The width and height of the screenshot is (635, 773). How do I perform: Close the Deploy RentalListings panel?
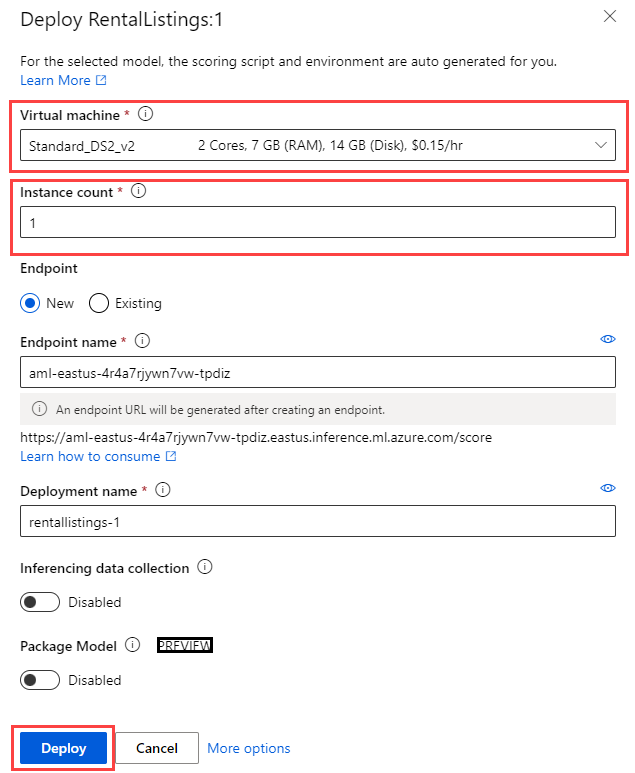point(609,16)
